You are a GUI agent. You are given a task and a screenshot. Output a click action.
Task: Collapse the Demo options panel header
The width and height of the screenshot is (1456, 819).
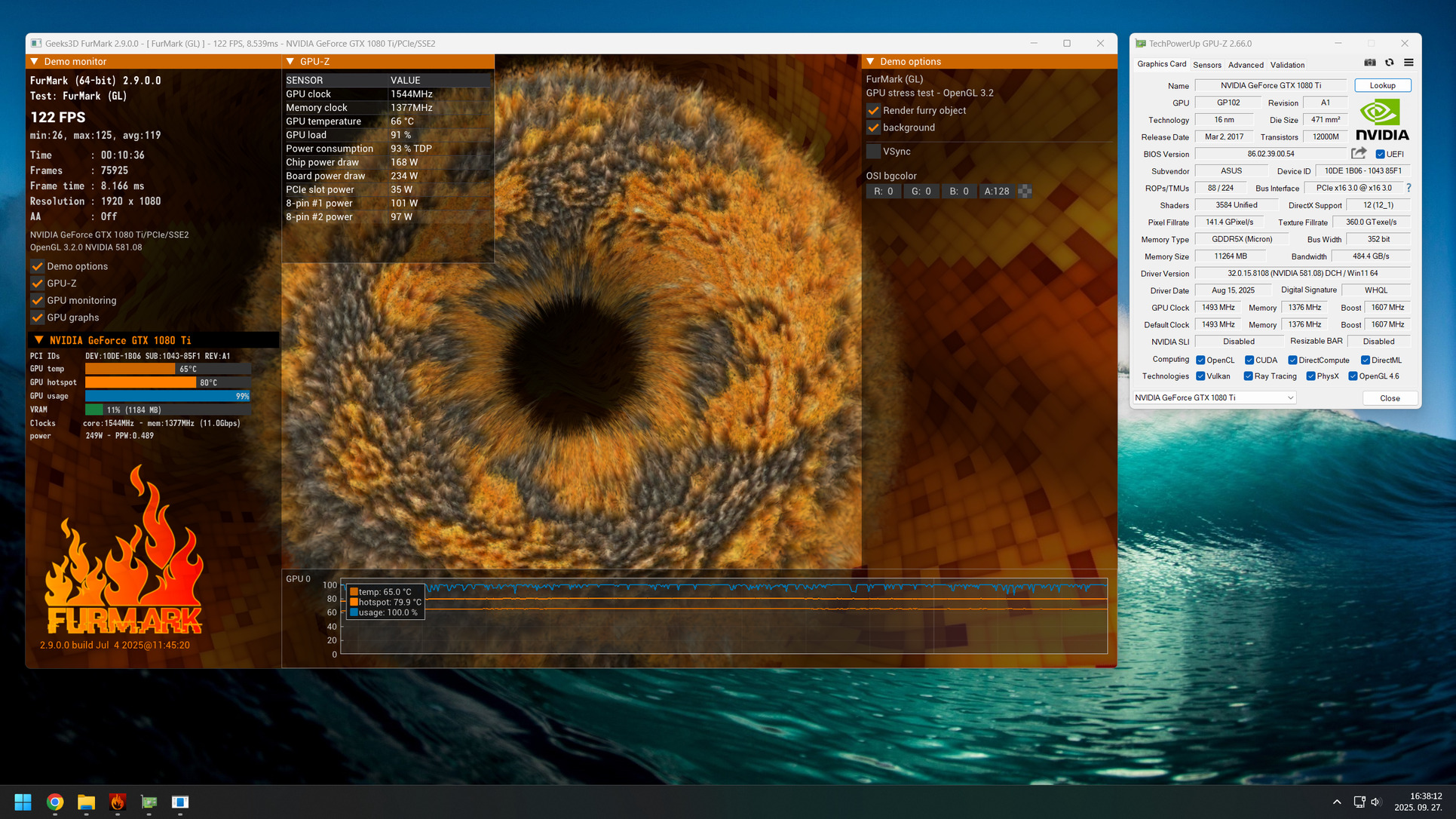point(871,62)
